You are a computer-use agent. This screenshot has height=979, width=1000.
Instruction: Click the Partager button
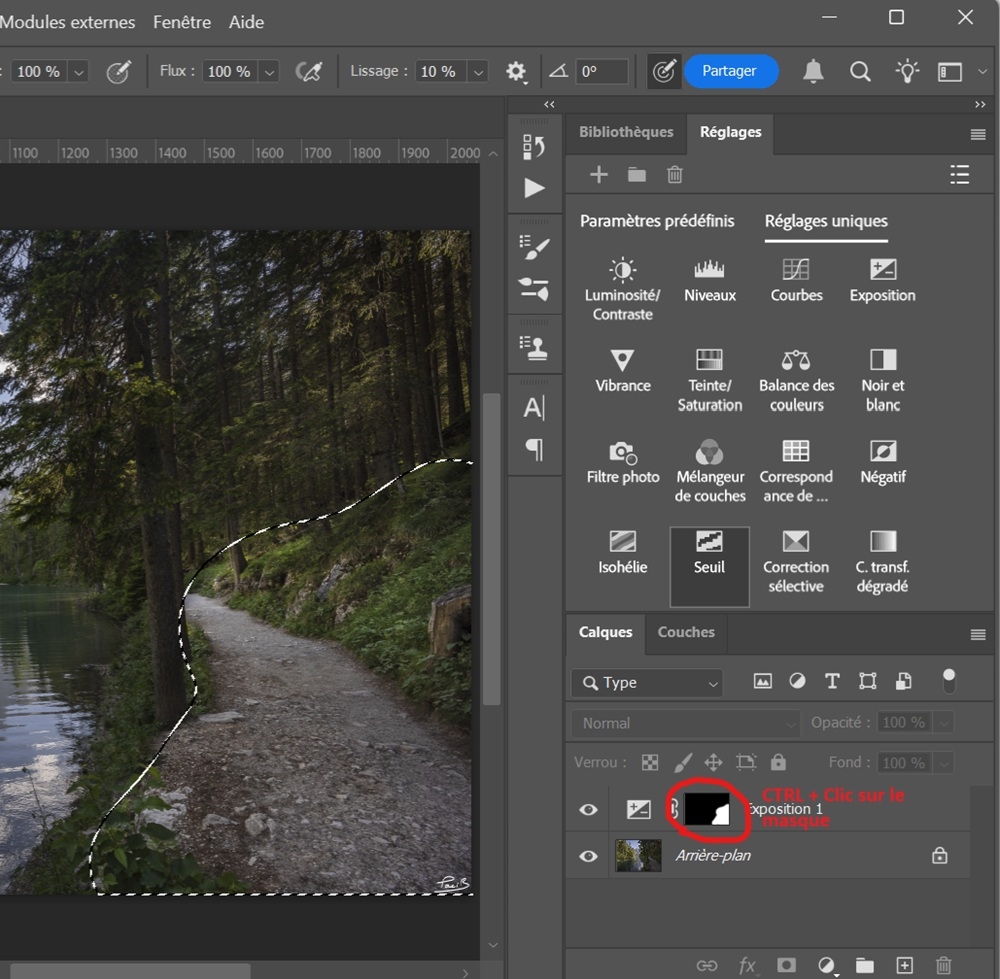pyautogui.click(x=731, y=71)
